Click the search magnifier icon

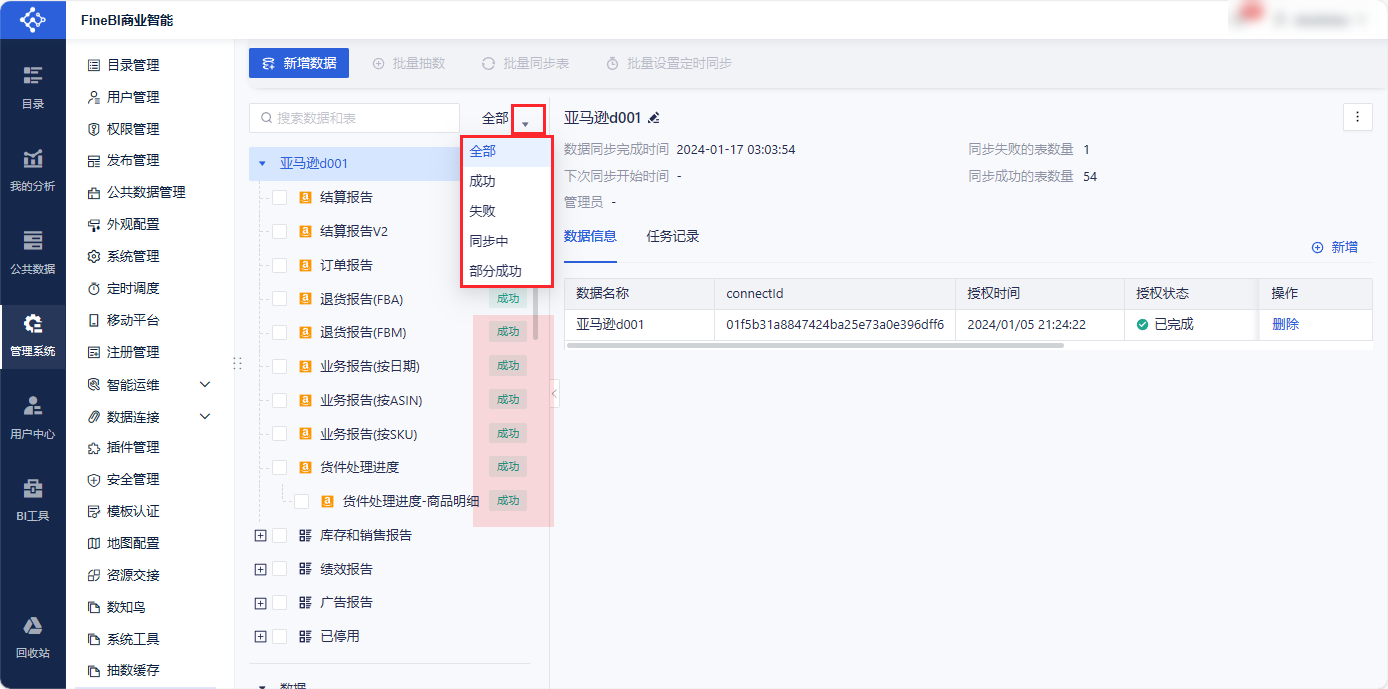click(266, 118)
